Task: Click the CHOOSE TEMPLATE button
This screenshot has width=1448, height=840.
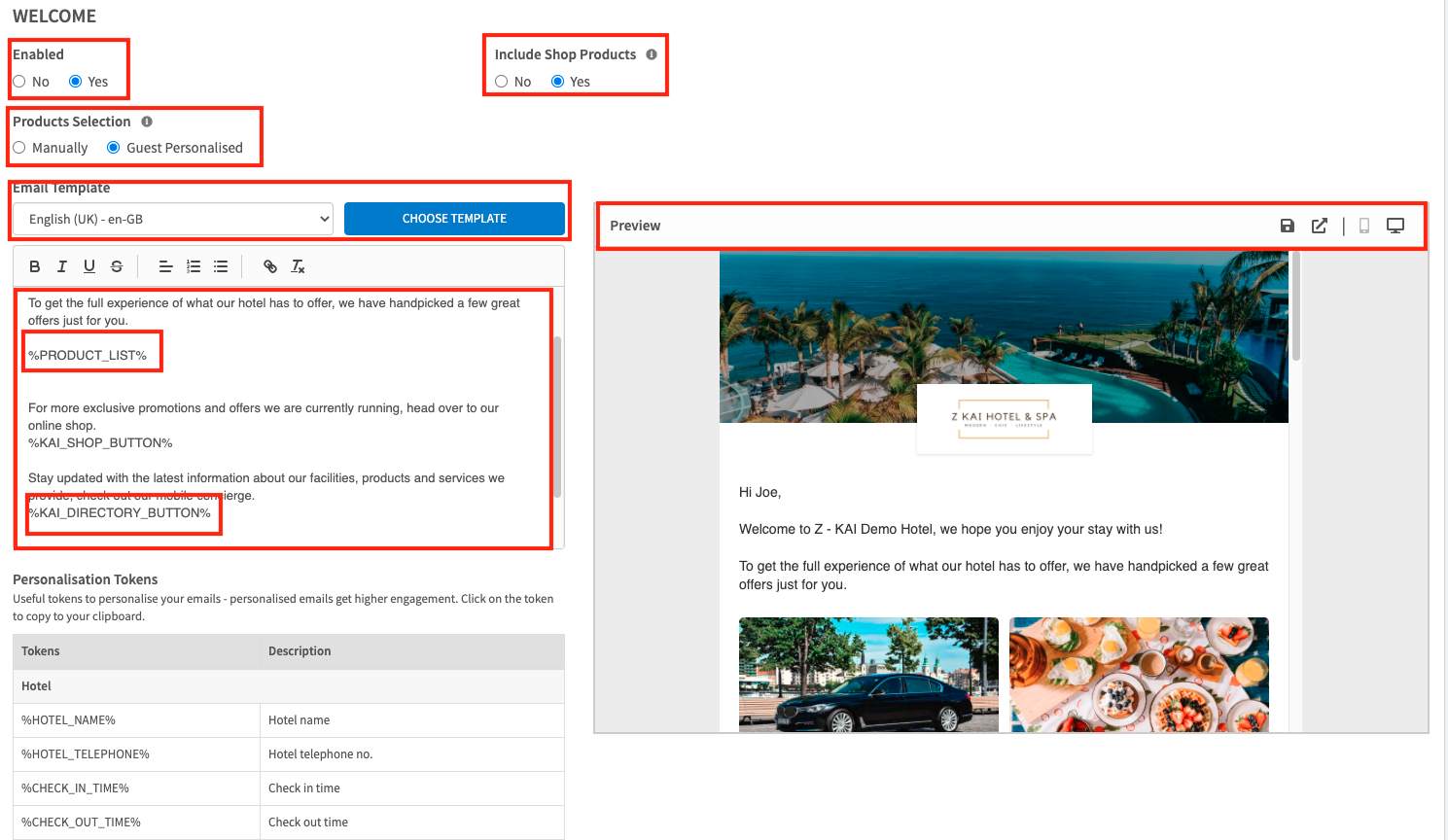Action: point(454,219)
